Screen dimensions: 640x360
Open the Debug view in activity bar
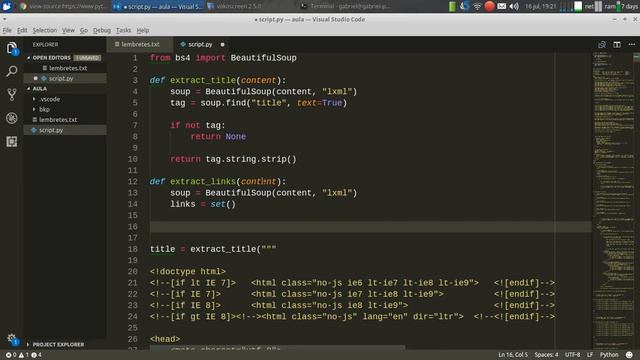12,118
